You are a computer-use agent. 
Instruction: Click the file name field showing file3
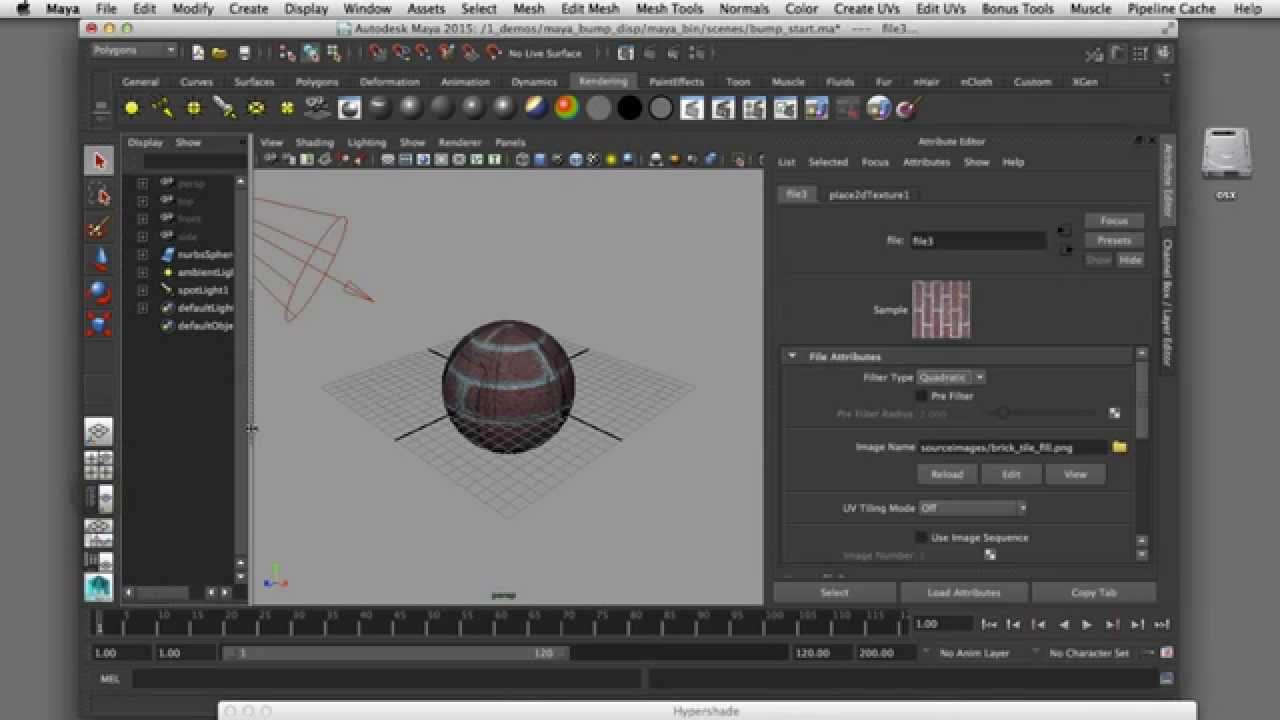point(977,241)
